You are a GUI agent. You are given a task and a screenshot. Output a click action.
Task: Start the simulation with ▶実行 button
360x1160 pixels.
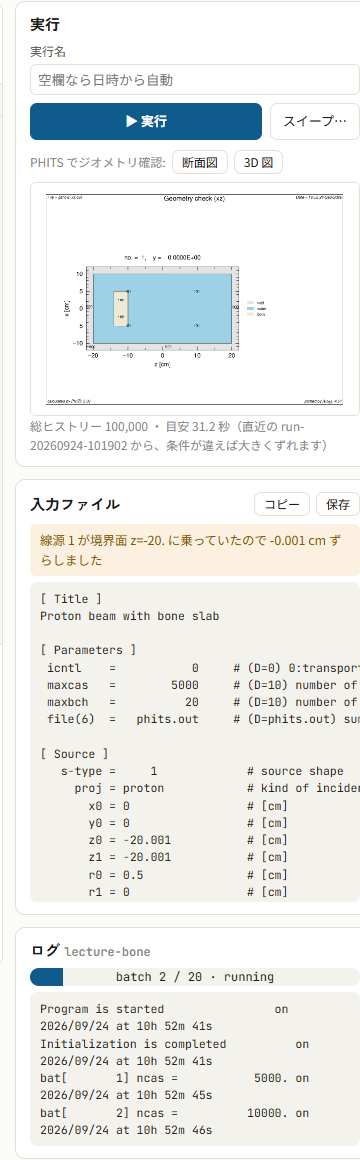(x=146, y=121)
